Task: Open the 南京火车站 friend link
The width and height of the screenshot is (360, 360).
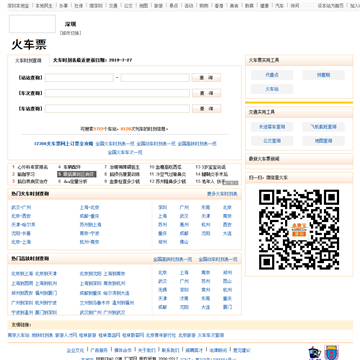Action: [19, 335]
